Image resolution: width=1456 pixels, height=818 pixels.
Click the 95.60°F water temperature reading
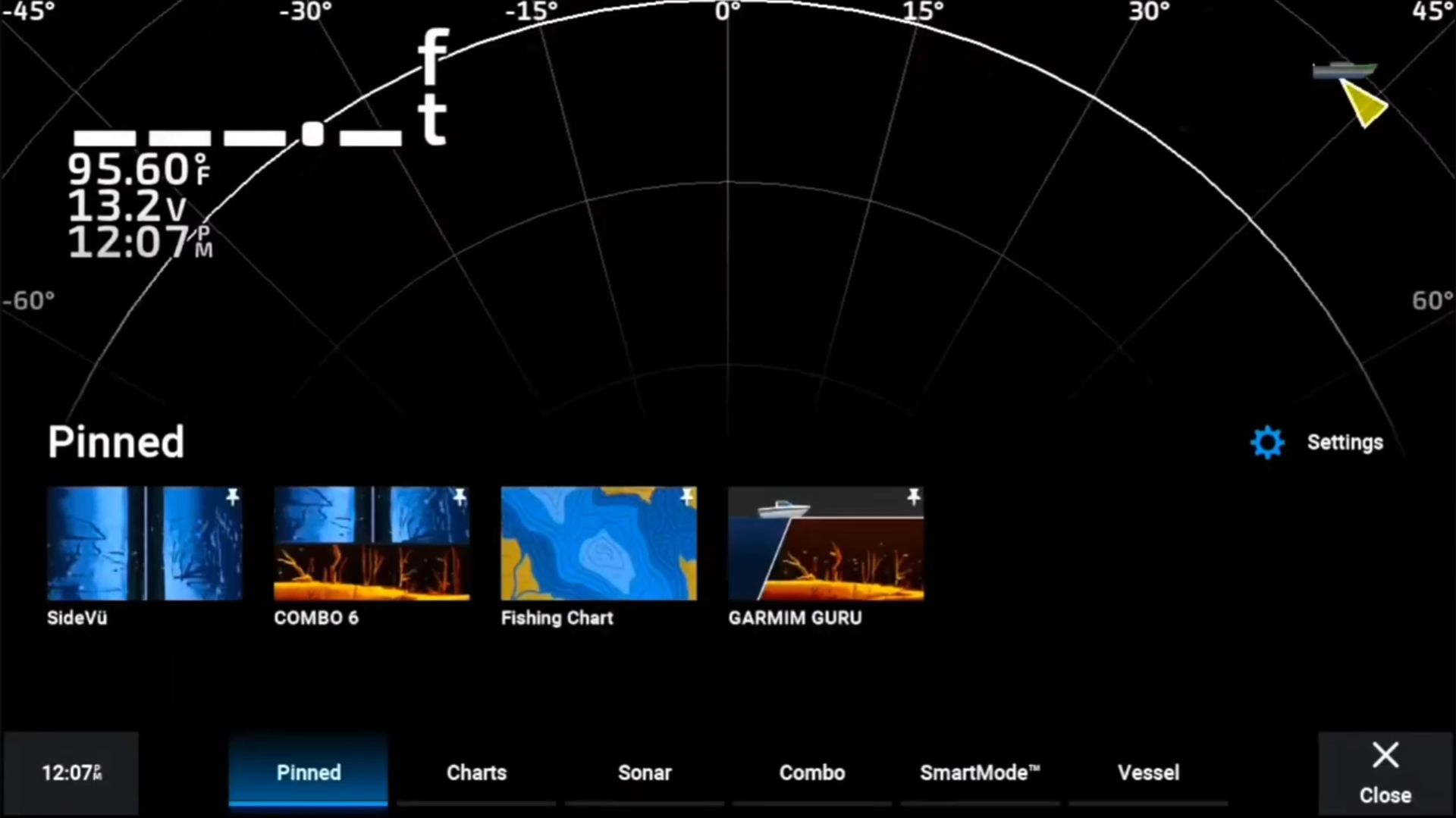point(140,169)
